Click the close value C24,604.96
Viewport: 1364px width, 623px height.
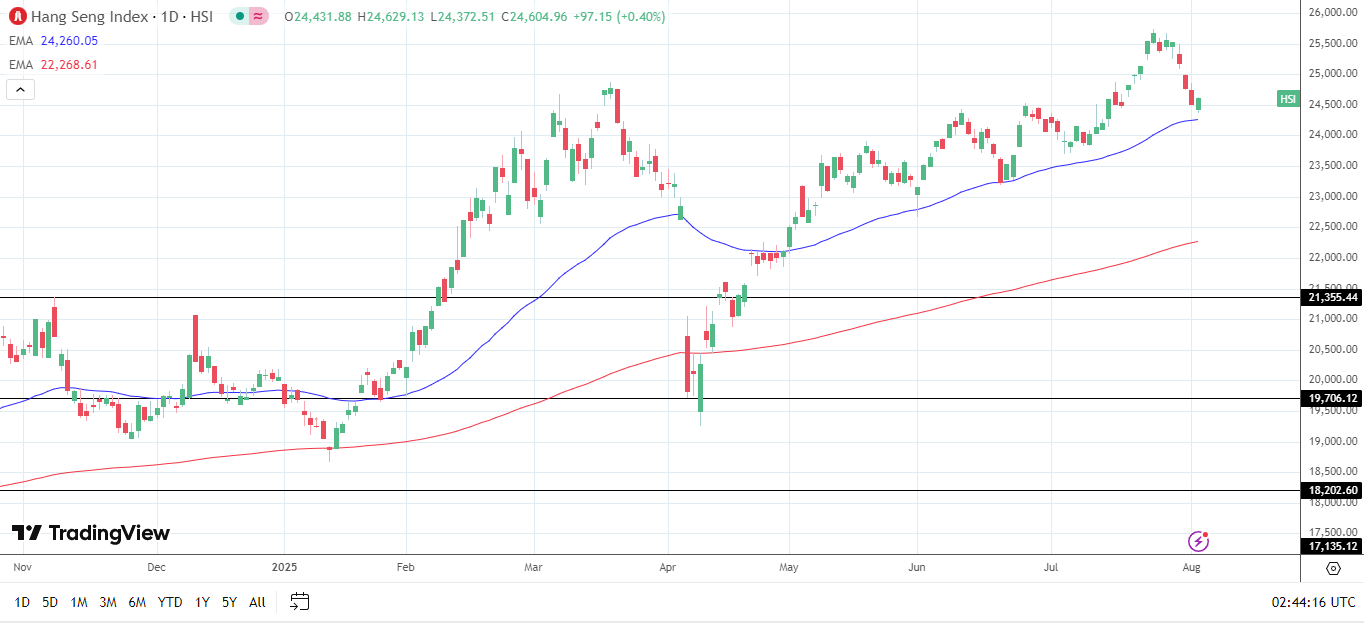pos(534,17)
